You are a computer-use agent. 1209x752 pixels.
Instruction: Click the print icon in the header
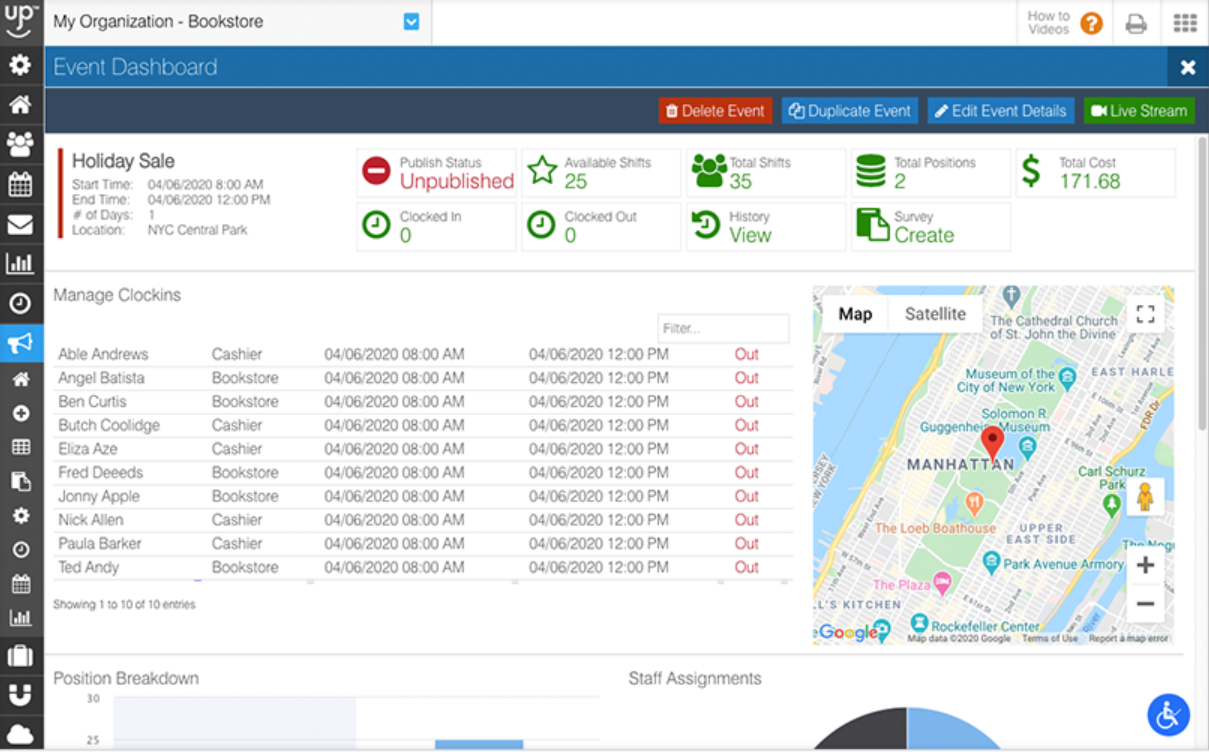point(1135,22)
